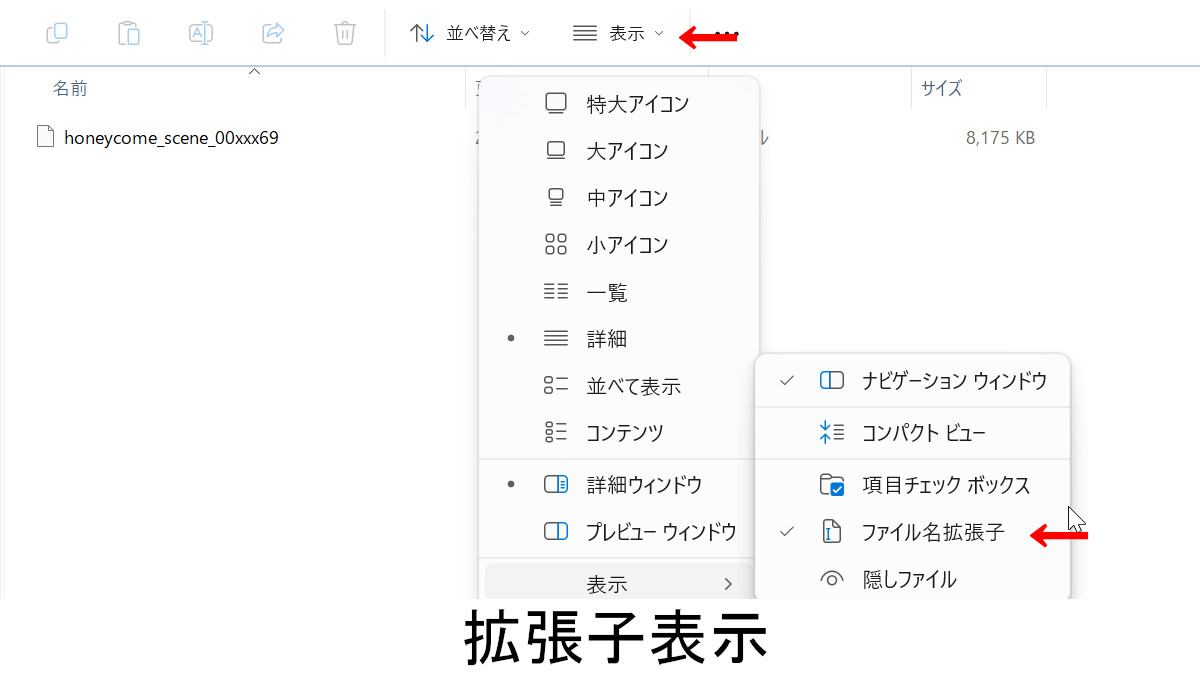
Task: Click the 名前 (Name) column sort chevron
Action: [254, 71]
